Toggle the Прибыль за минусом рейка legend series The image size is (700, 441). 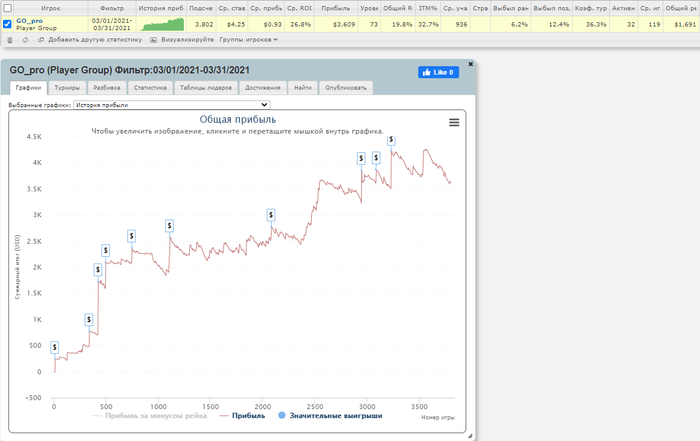coord(150,416)
